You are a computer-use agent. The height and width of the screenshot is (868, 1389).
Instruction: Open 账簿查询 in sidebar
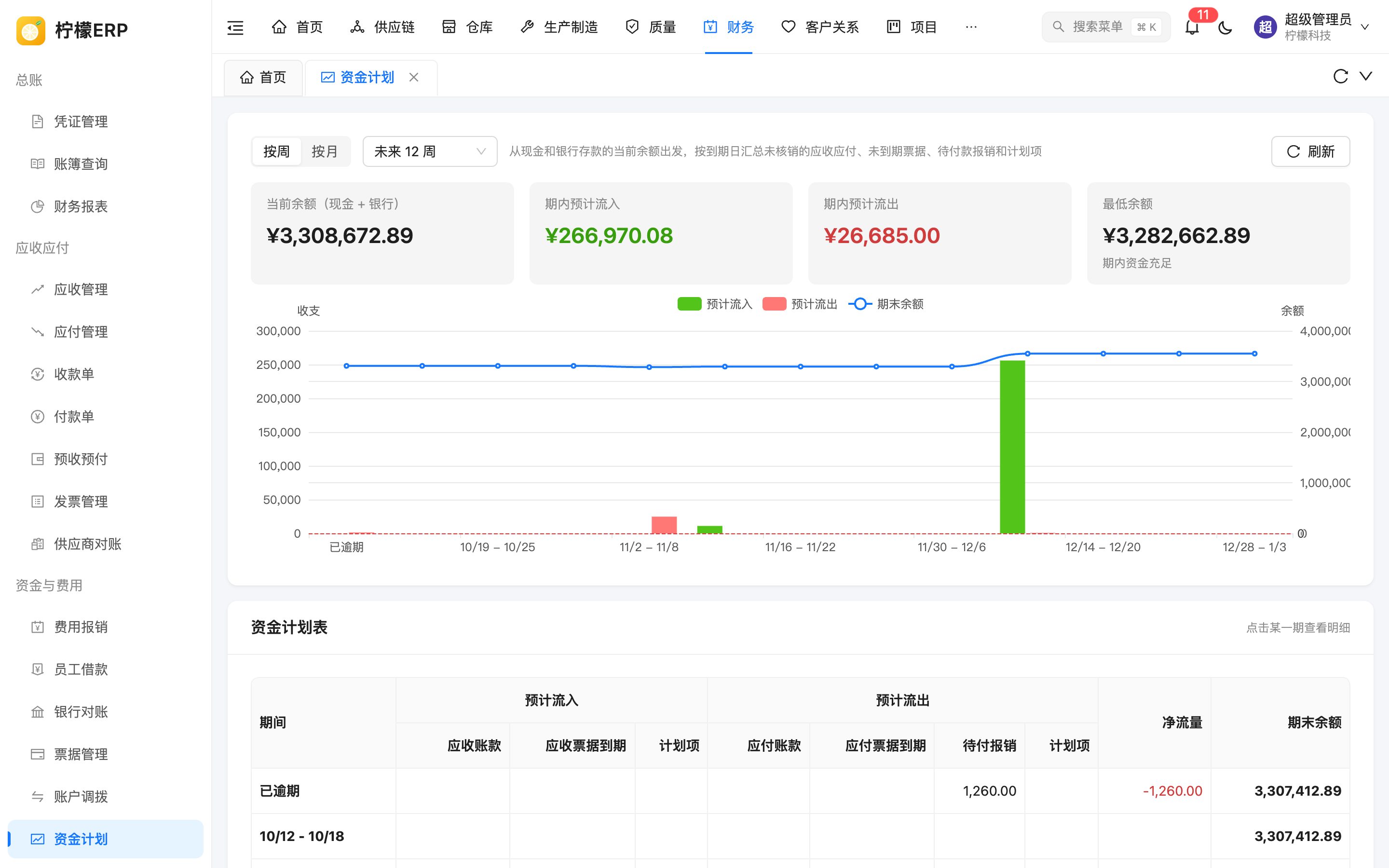pos(106,164)
